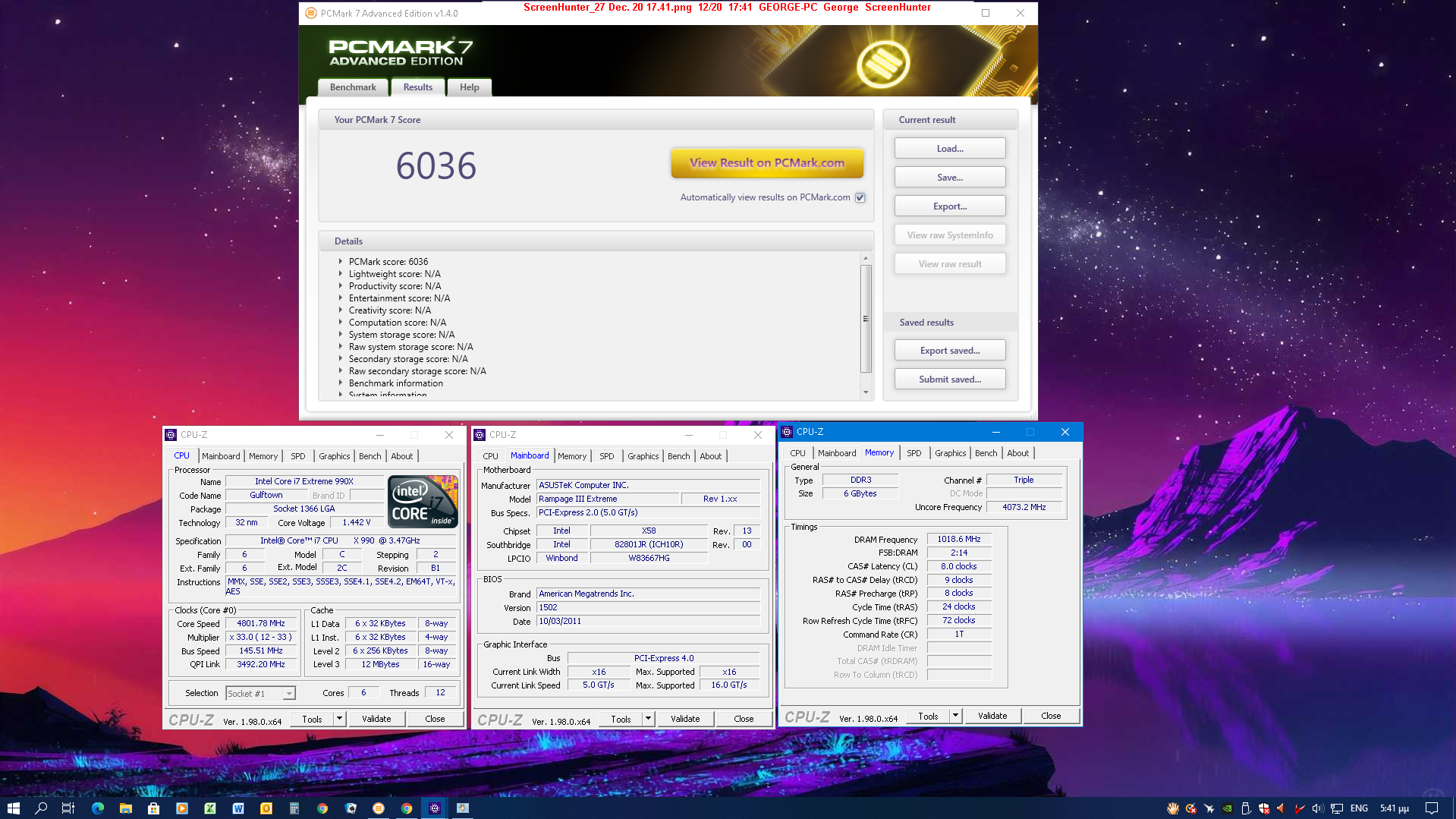Click CPU-Z icon in right window title bar
This screenshot has height=819, width=1456.
(787, 432)
